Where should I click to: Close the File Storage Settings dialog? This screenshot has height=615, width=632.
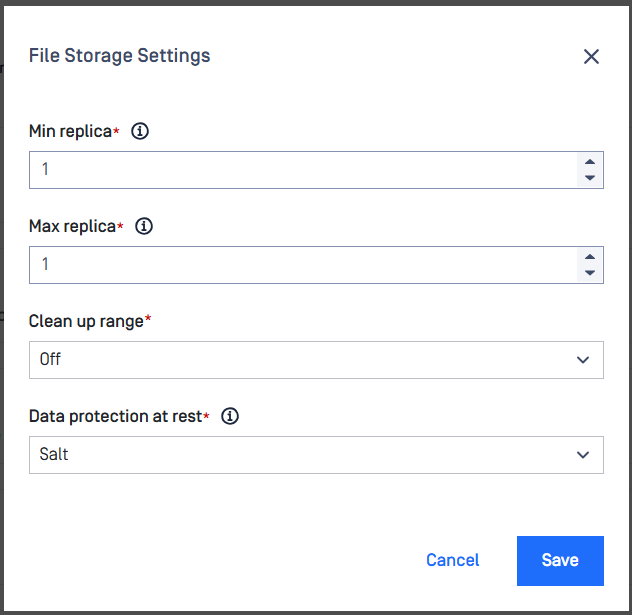tap(591, 56)
